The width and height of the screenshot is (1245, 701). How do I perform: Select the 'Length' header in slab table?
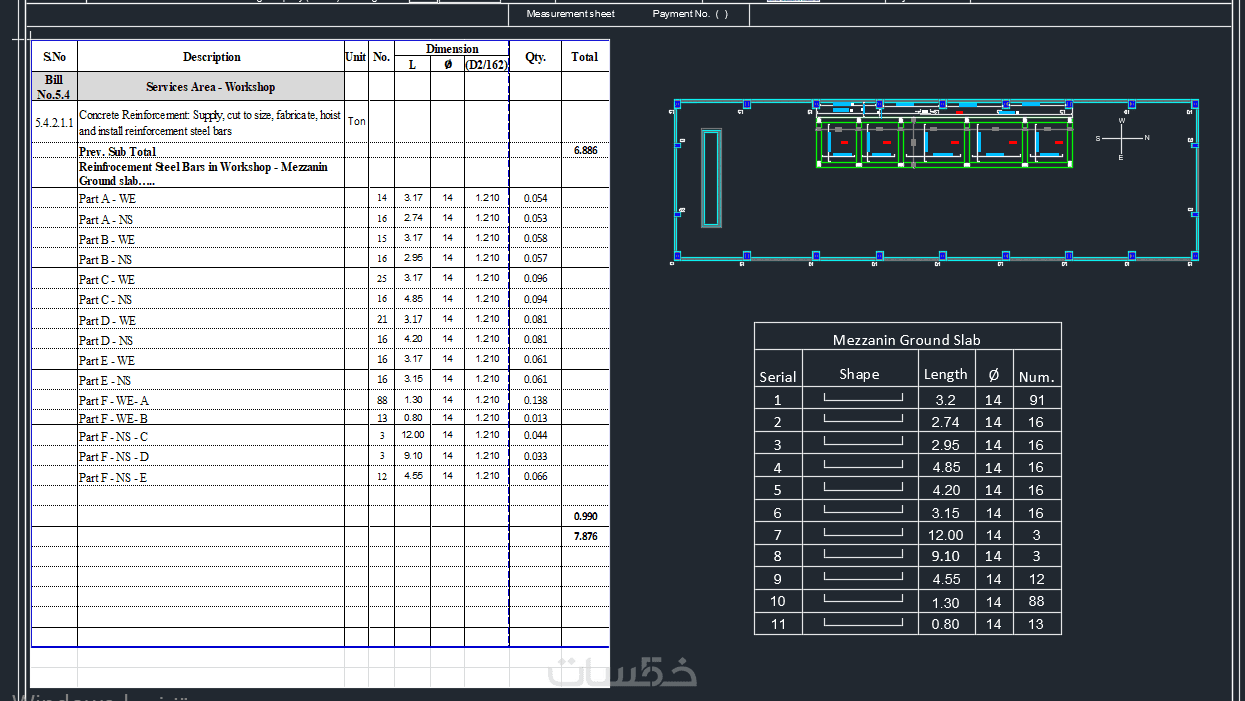946,374
